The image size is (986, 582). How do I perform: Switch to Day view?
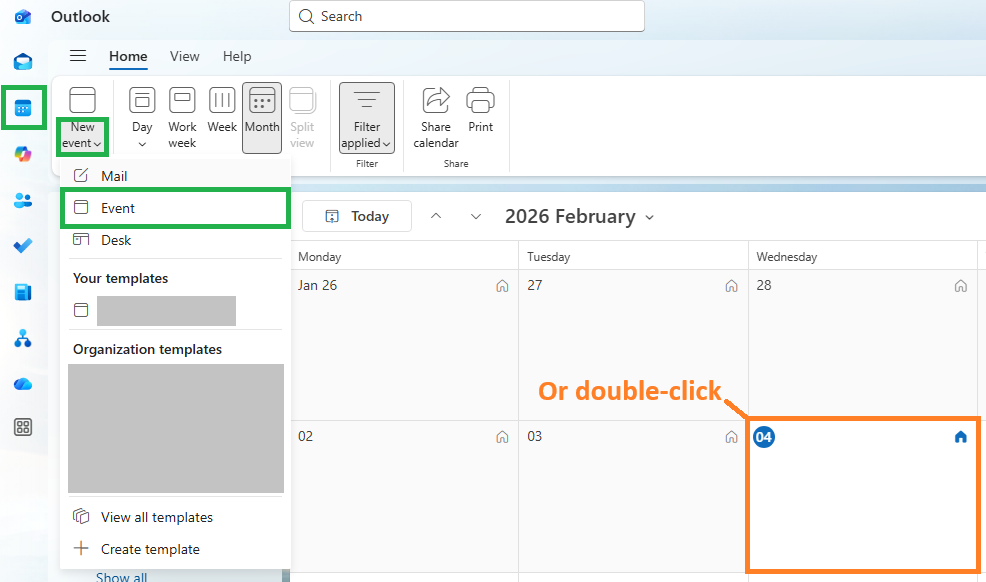tap(142, 118)
